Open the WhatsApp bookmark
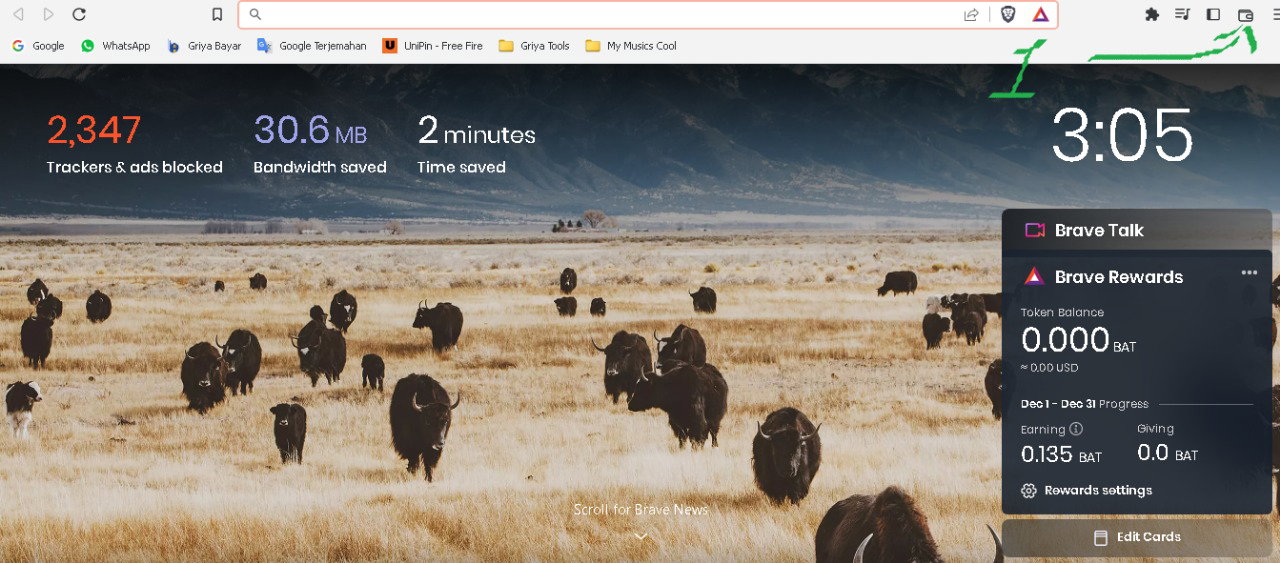Viewport: 1280px width, 563px height. click(115, 46)
